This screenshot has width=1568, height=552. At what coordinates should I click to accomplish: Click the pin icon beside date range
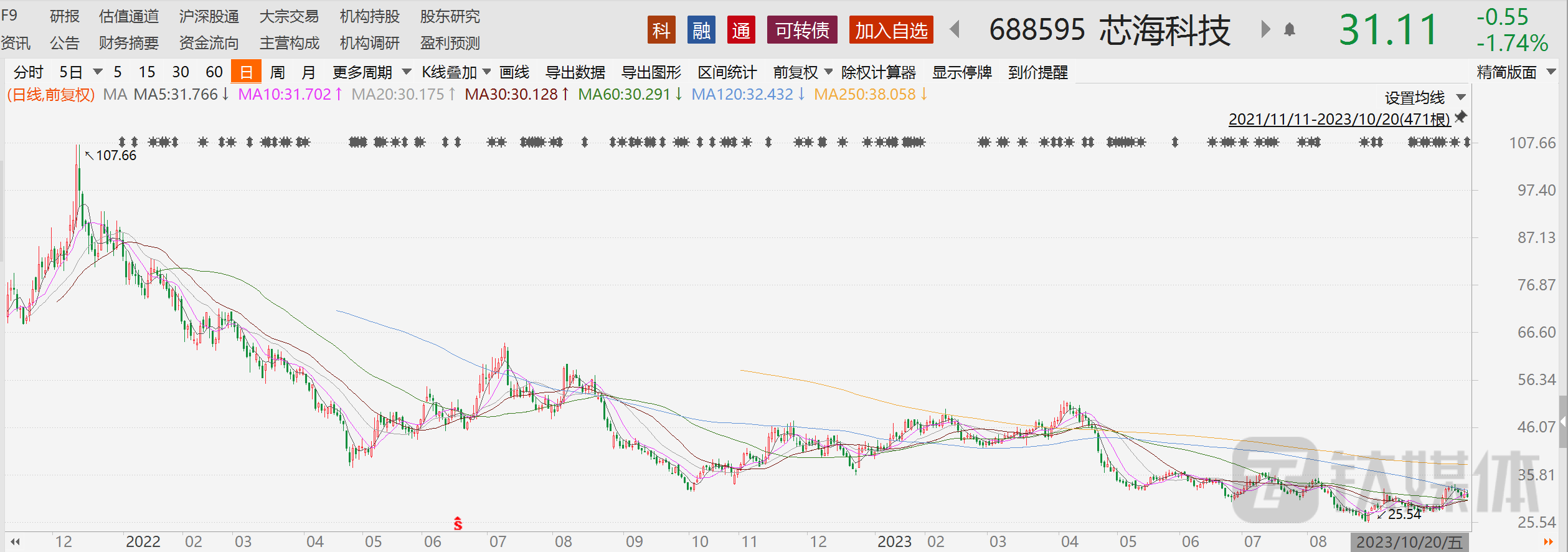1461,117
